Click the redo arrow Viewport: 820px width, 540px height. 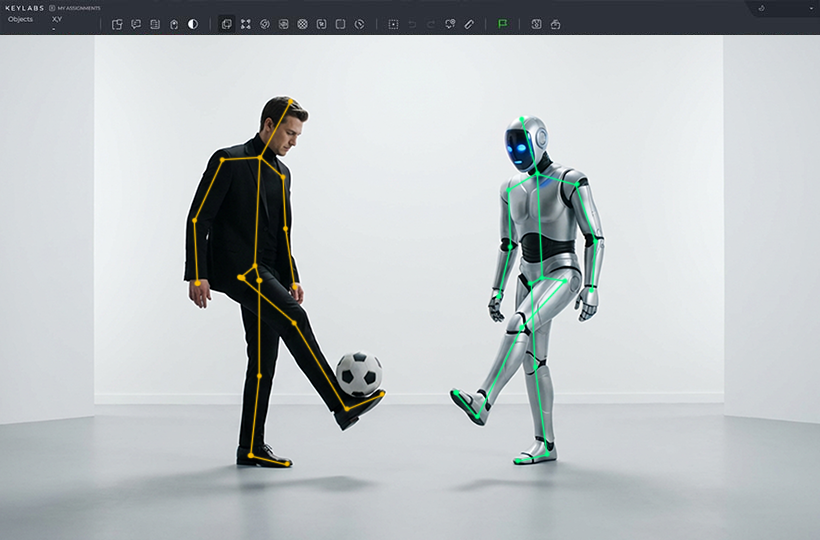[431, 24]
